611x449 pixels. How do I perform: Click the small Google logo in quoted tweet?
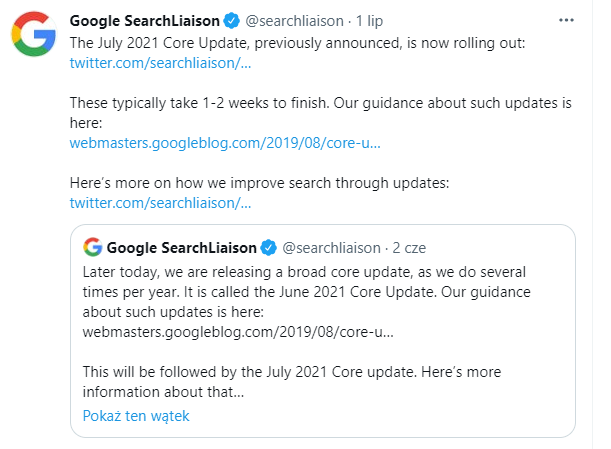92,247
